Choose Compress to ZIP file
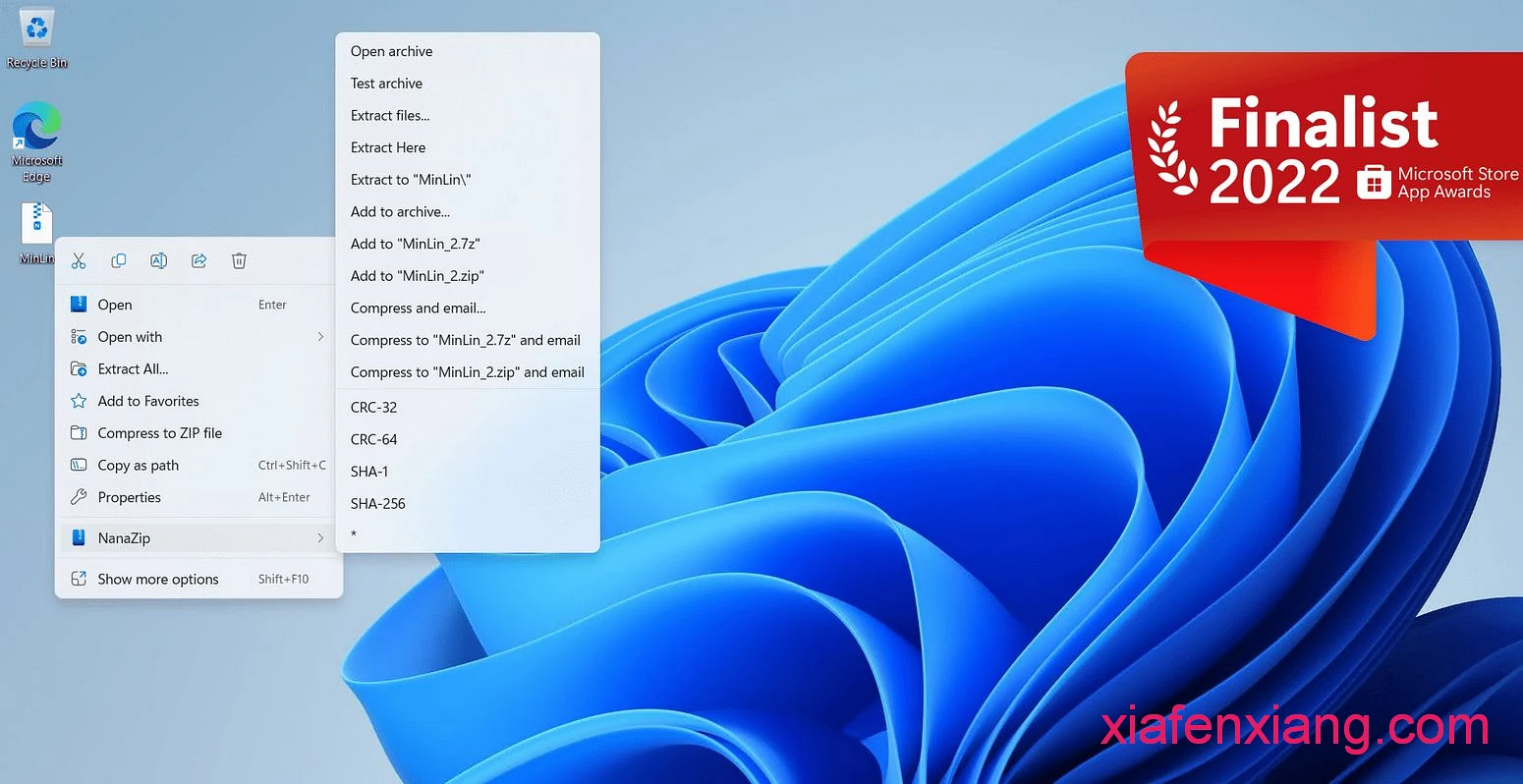Screen dimensions: 1523x784 pos(159,433)
